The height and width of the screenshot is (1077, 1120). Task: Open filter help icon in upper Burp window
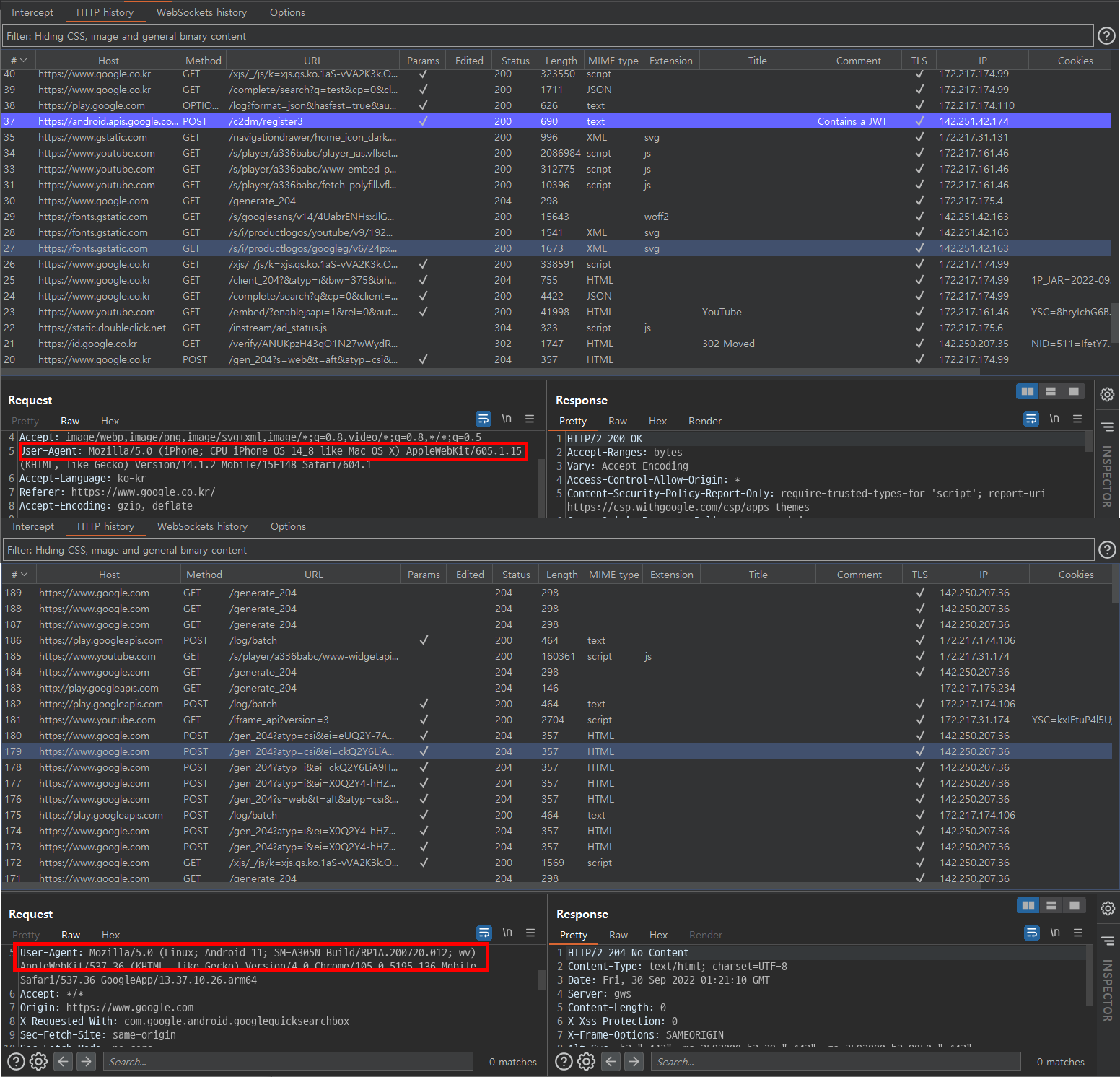1106,35
